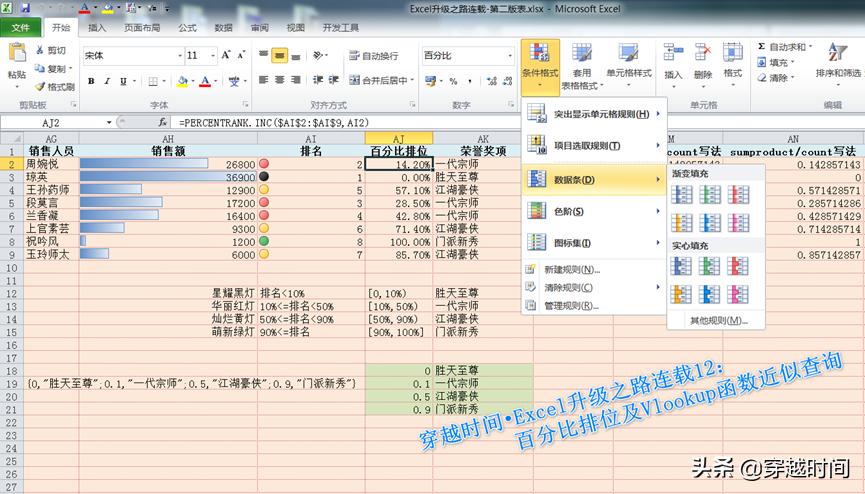Image resolution: width=865 pixels, height=494 pixels.
Task: Toggle Italic formatting
Action: pos(107,81)
